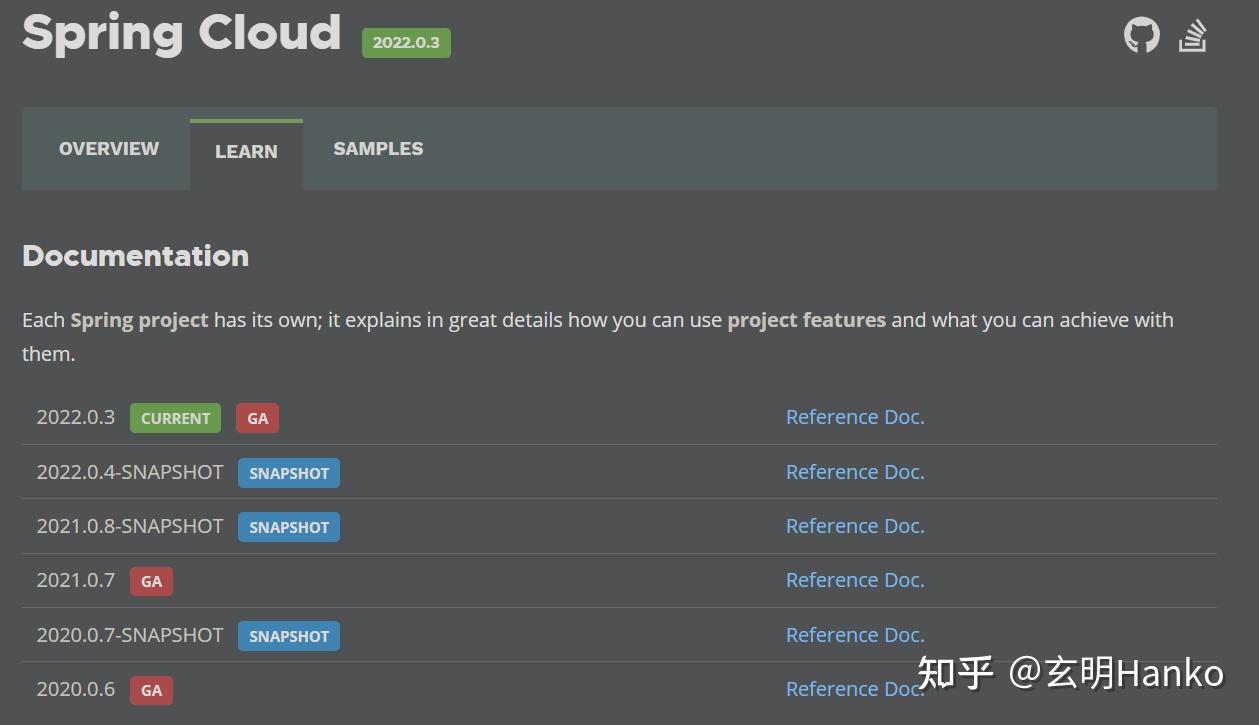Open Reference Doc for version 2021.0.7

point(854,580)
